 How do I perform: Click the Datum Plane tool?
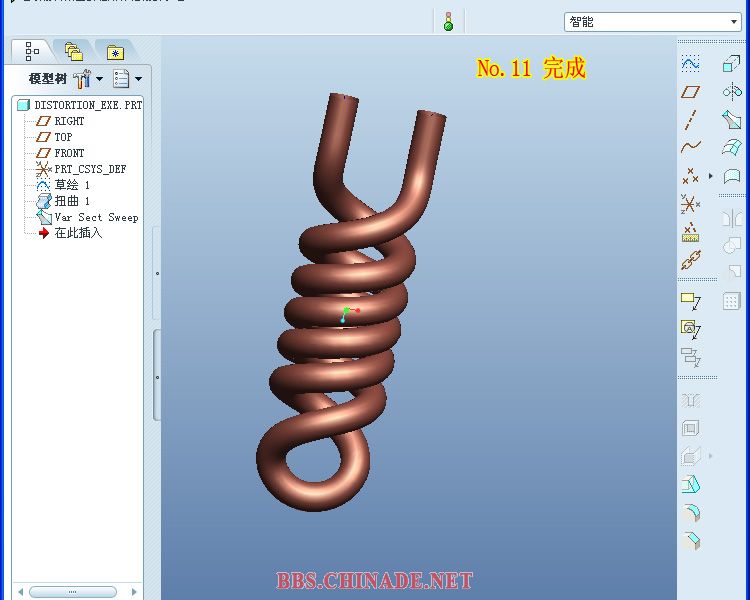[x=690, y=92]
